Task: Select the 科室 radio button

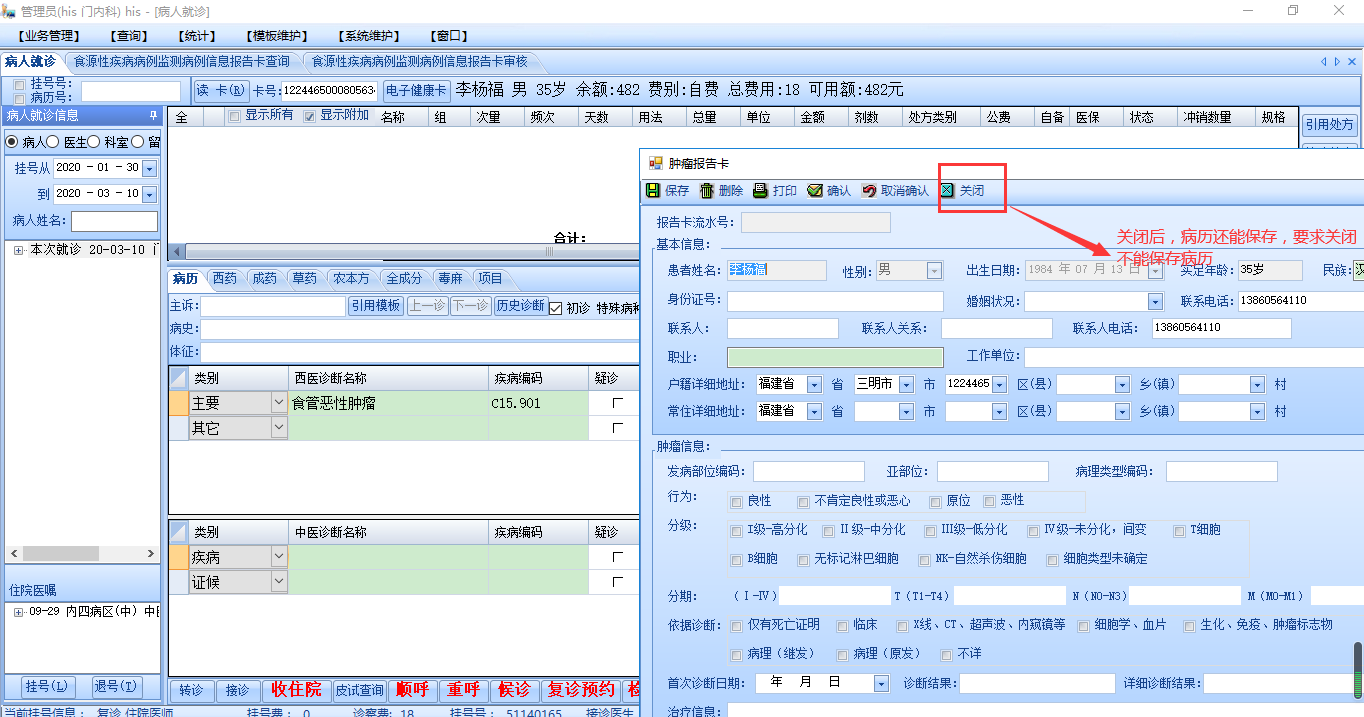Action: tap(94, 142)
